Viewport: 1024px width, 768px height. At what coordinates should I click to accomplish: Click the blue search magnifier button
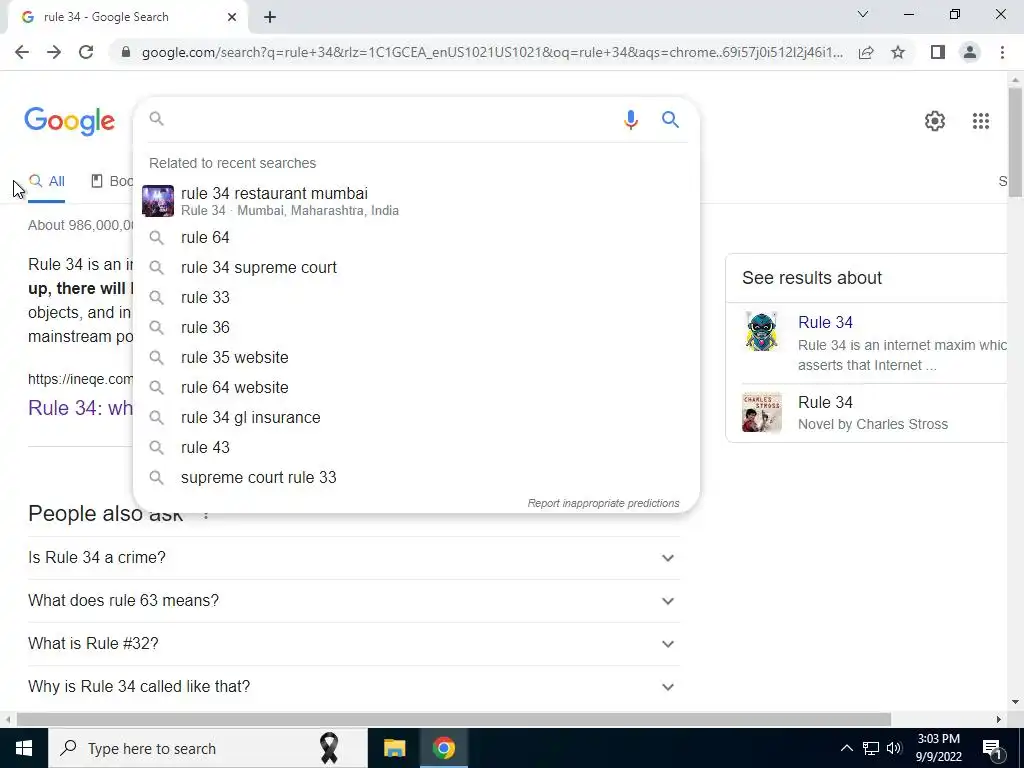click(670, 120)
